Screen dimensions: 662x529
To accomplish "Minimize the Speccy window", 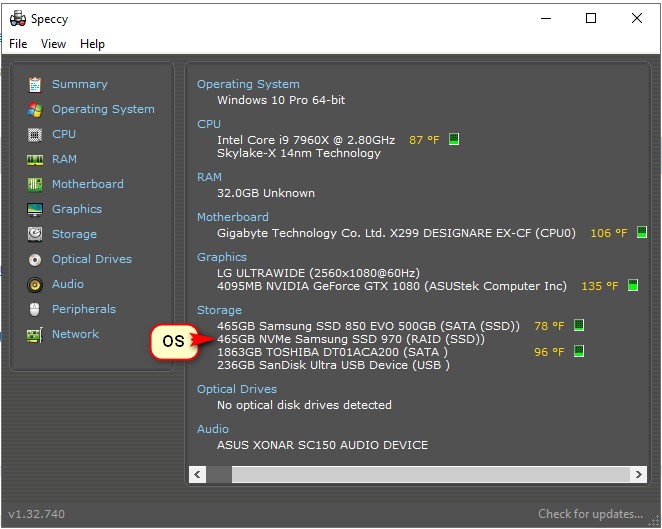I will 546,18.
